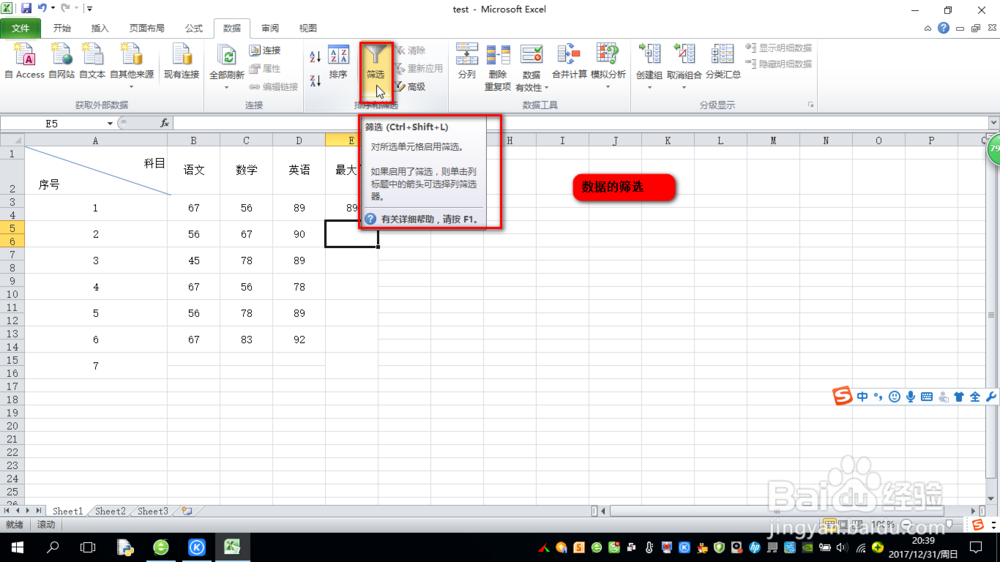Open the Task View taskbar icon
Screen dimensions: 1000x562
[x=87, y=547]
